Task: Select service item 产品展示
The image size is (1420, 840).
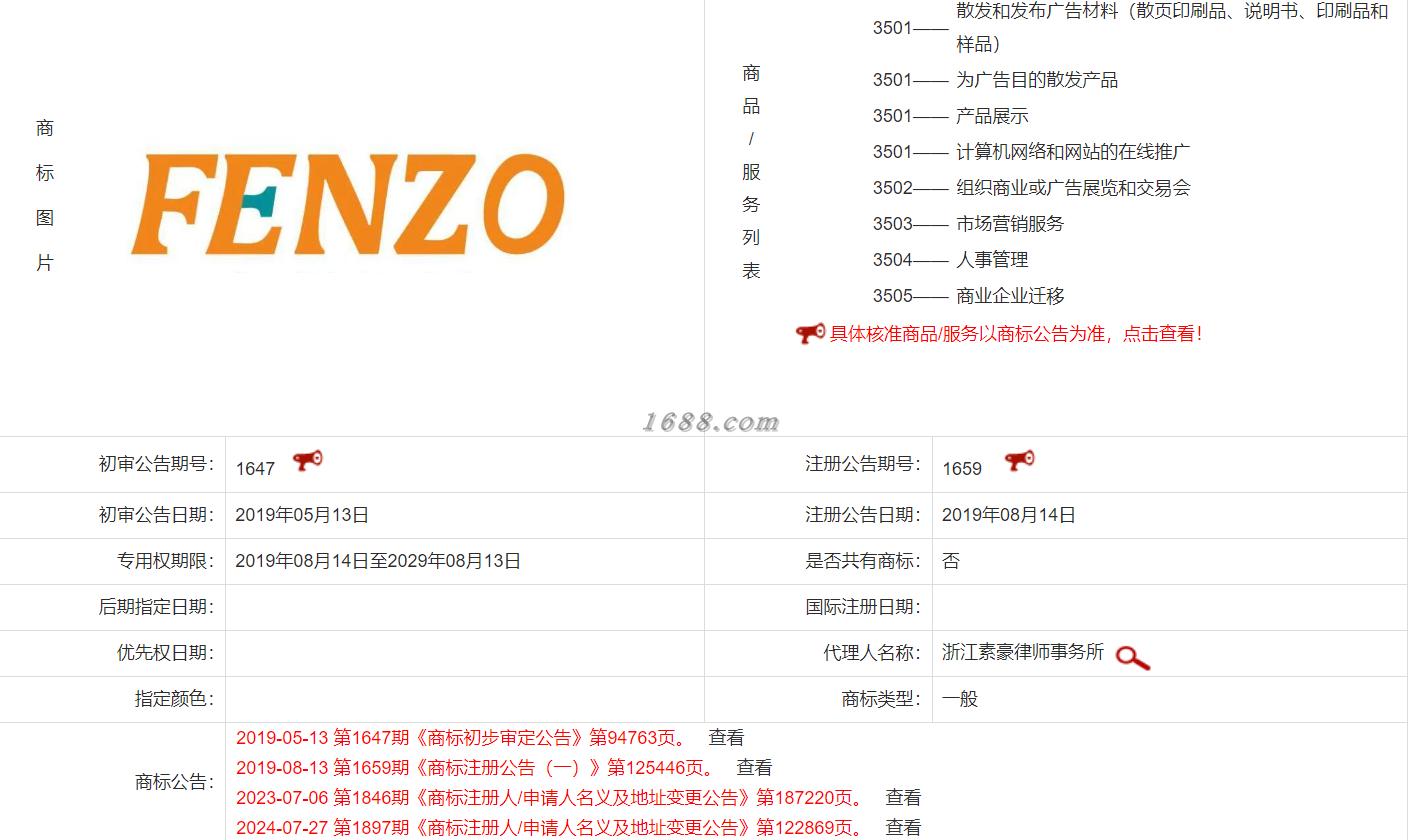Action: tap(992, 116)
